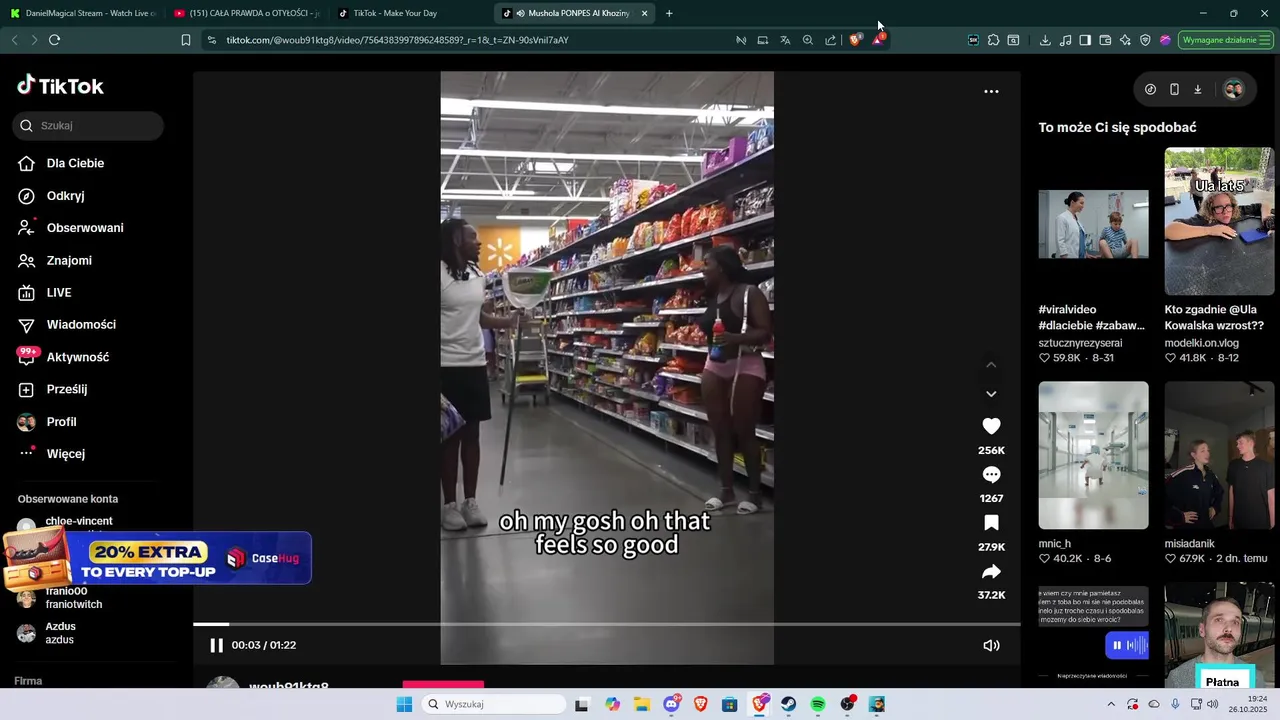The image size is (1280, 720).
Task: Open the doctor and child recommended video thumbnail
Action: coord(1093,224)
